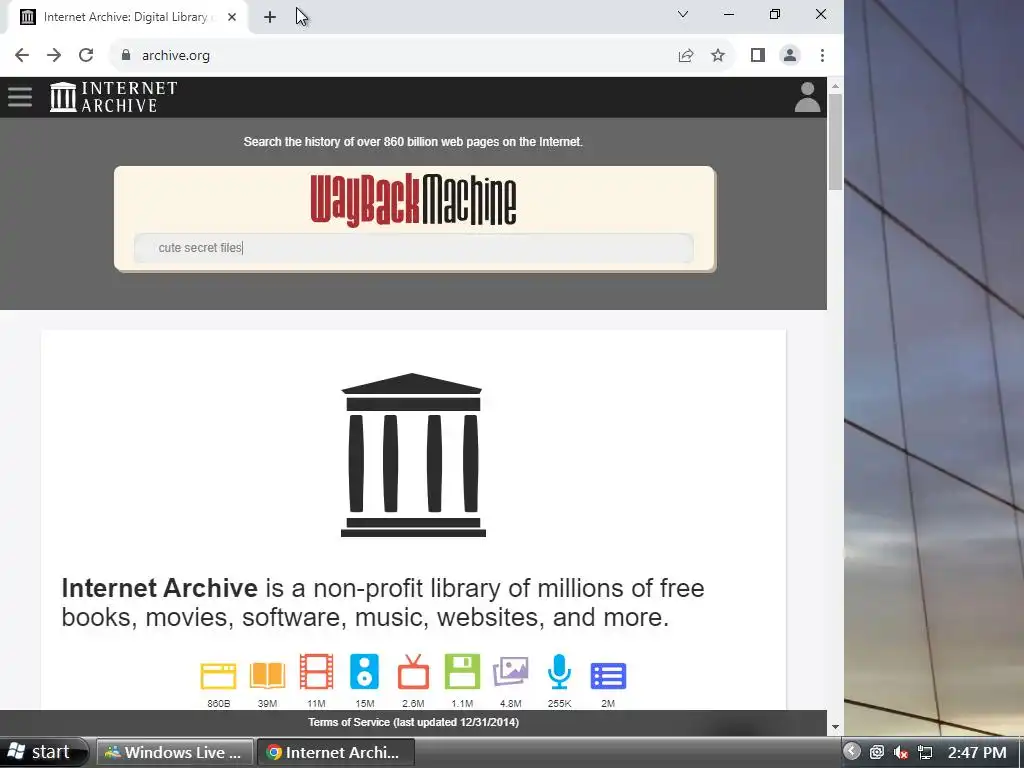The height and width of the screenshot is (768, 1024).
Task: Open the microphone icon labeled 255K
Action: coord(559,671)
